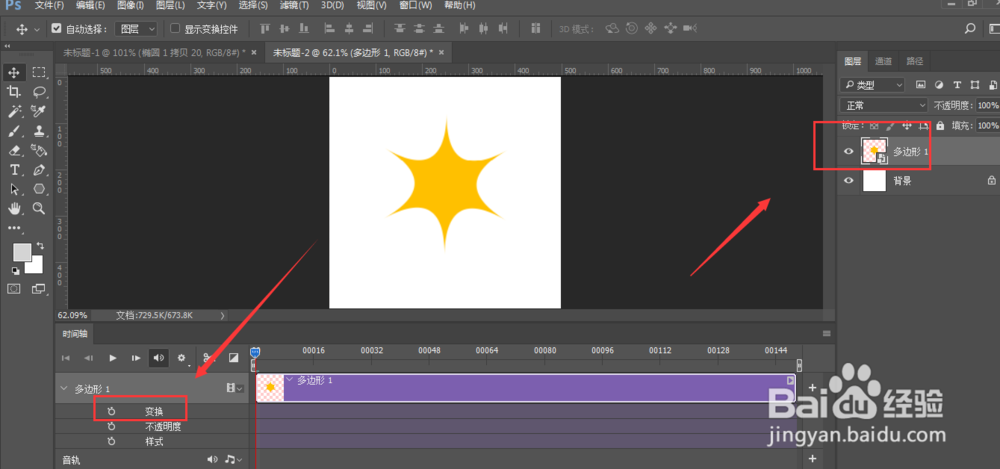
Task: Select the Eraser tool
Action: pyautogui.click(x=14, y=151)
